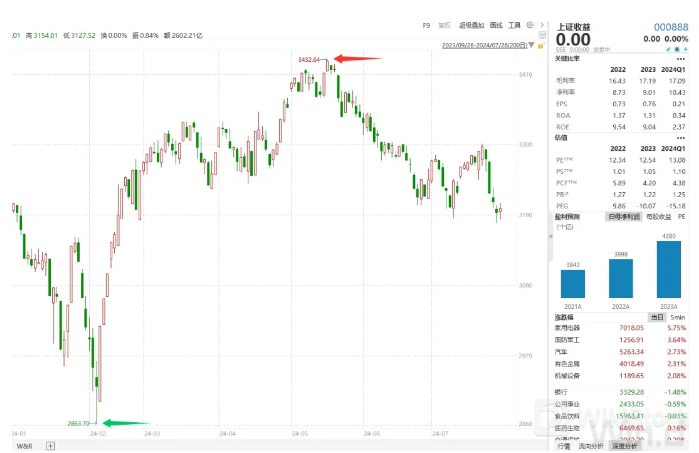
Task: Open the 超级叠加 overlay button
Action: 470,25
